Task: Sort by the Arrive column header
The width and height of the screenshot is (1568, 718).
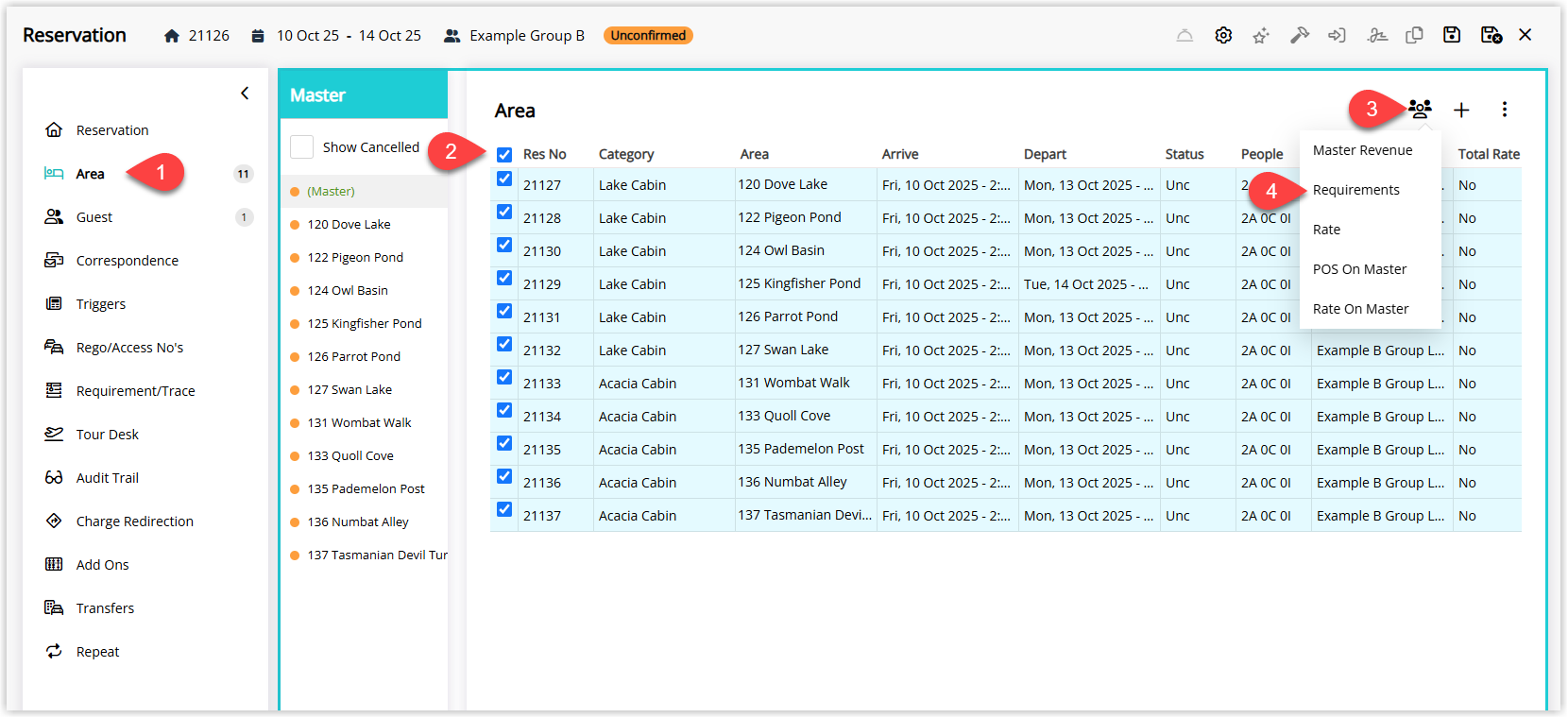Action: click(900, 154)
